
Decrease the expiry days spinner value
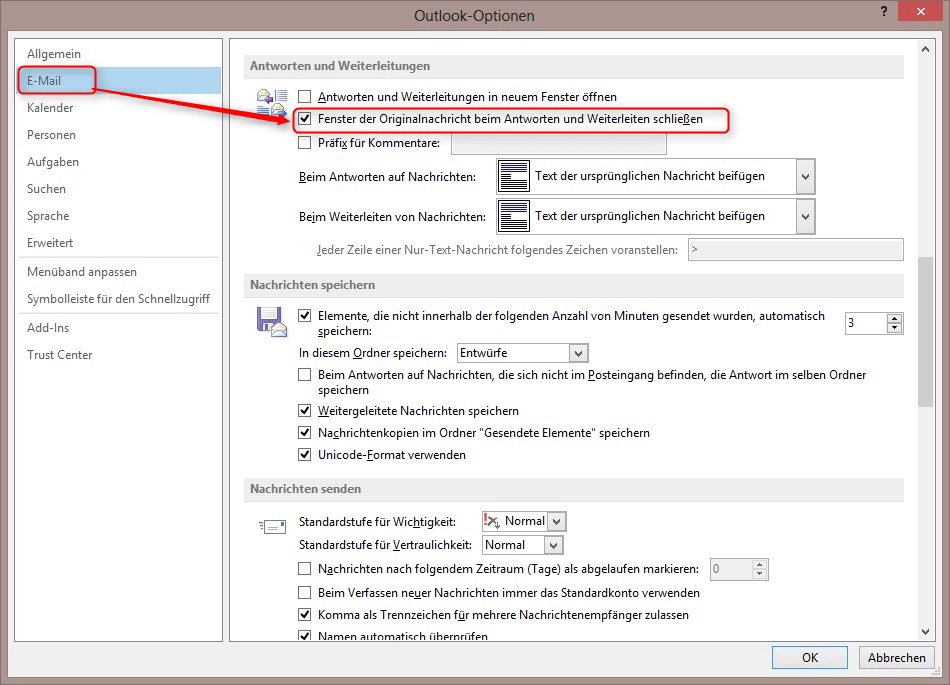759,574
